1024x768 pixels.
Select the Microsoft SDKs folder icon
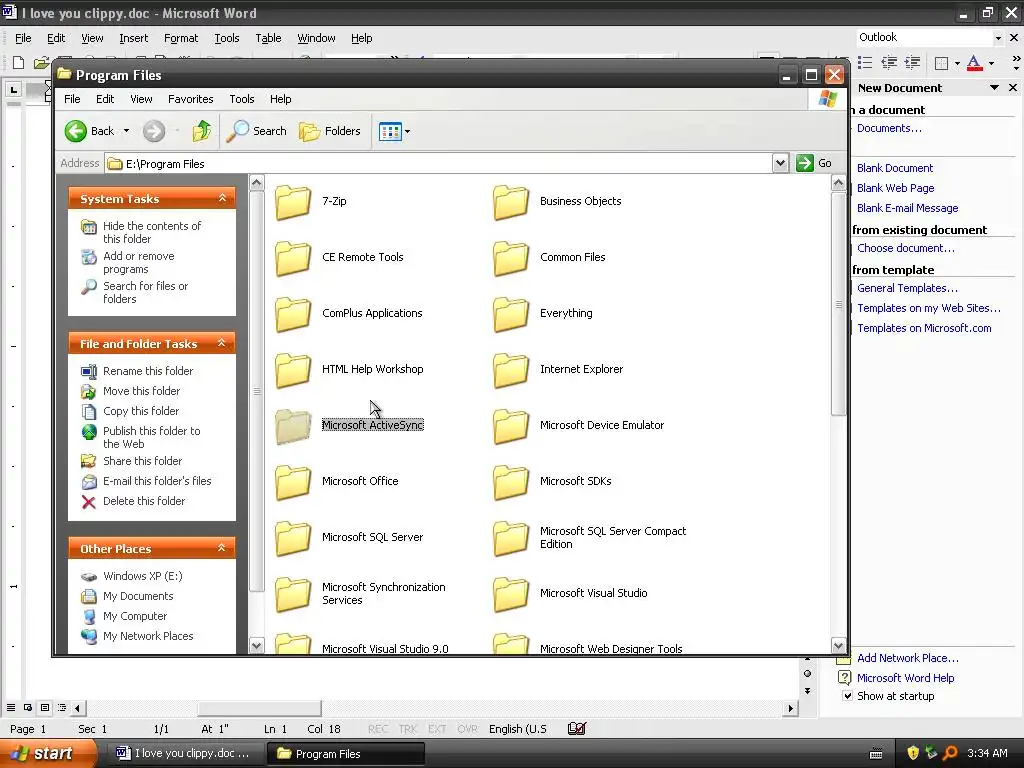(511, 483)
